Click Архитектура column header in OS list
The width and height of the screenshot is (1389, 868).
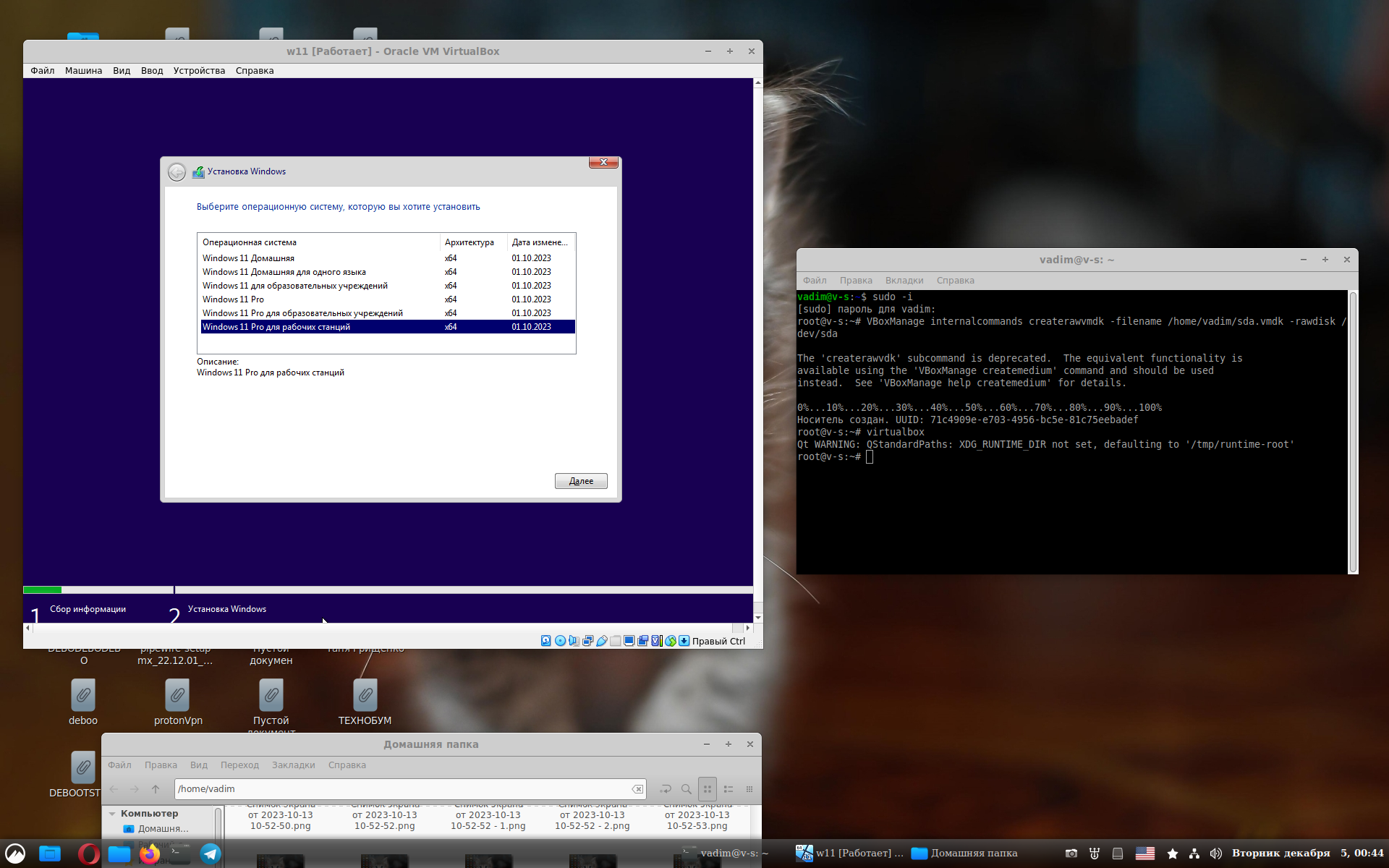tap(470, 242)
